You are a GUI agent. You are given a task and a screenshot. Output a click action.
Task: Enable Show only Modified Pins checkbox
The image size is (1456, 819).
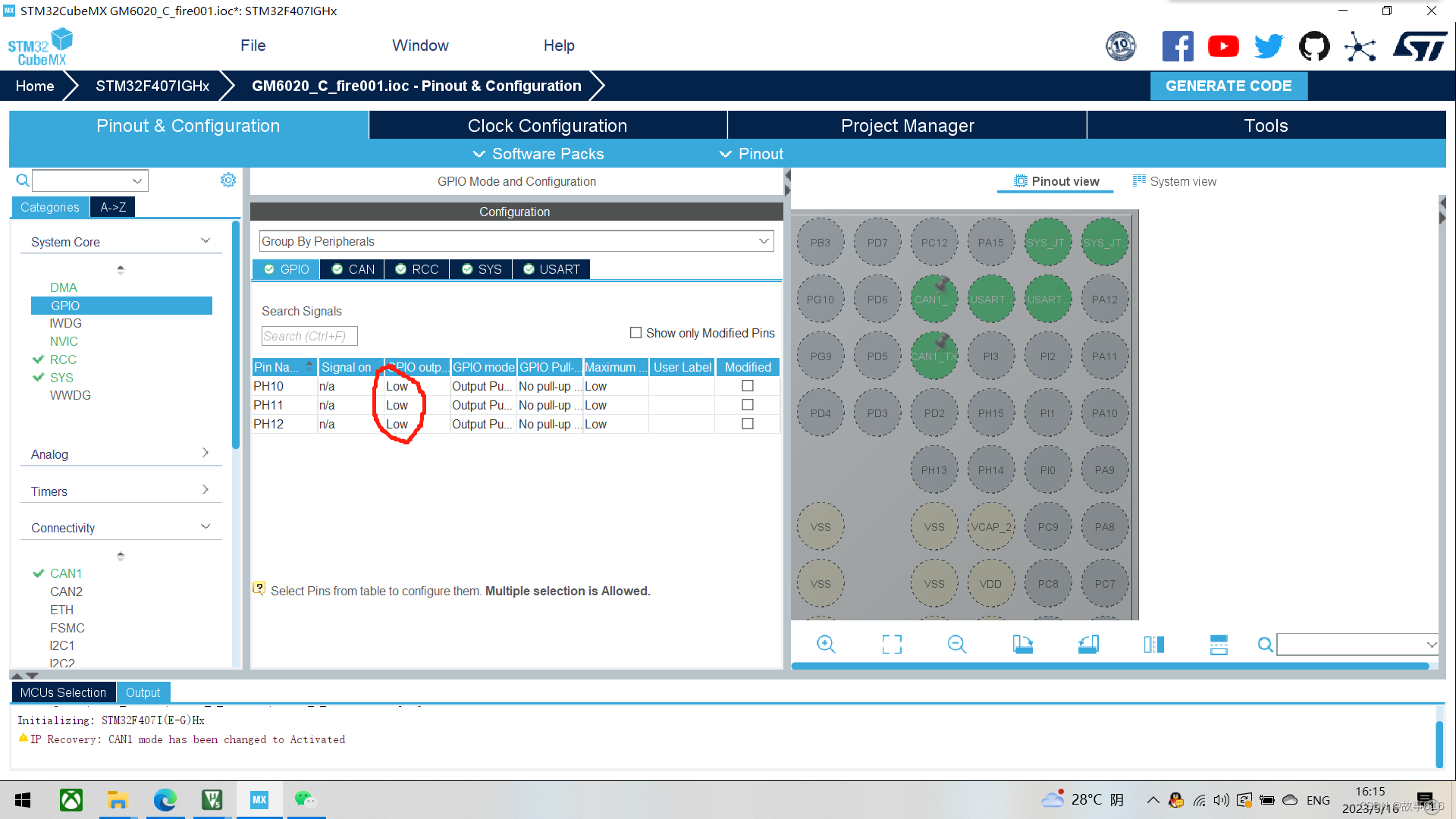click(x=635, y=333)
